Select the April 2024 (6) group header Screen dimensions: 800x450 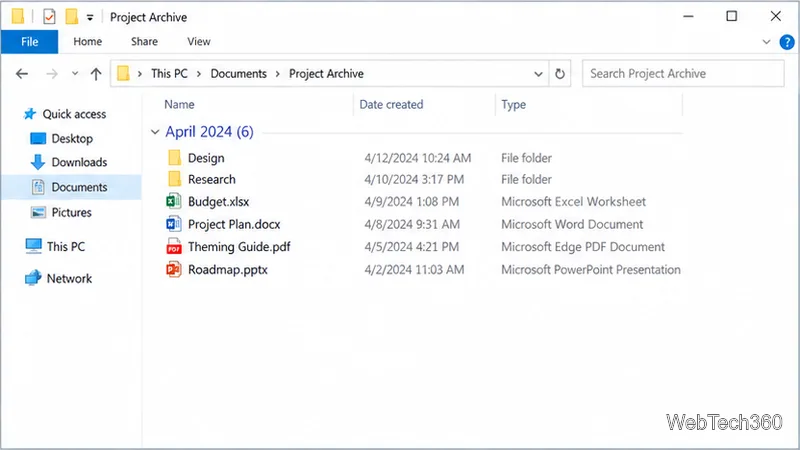coord(209,132)
